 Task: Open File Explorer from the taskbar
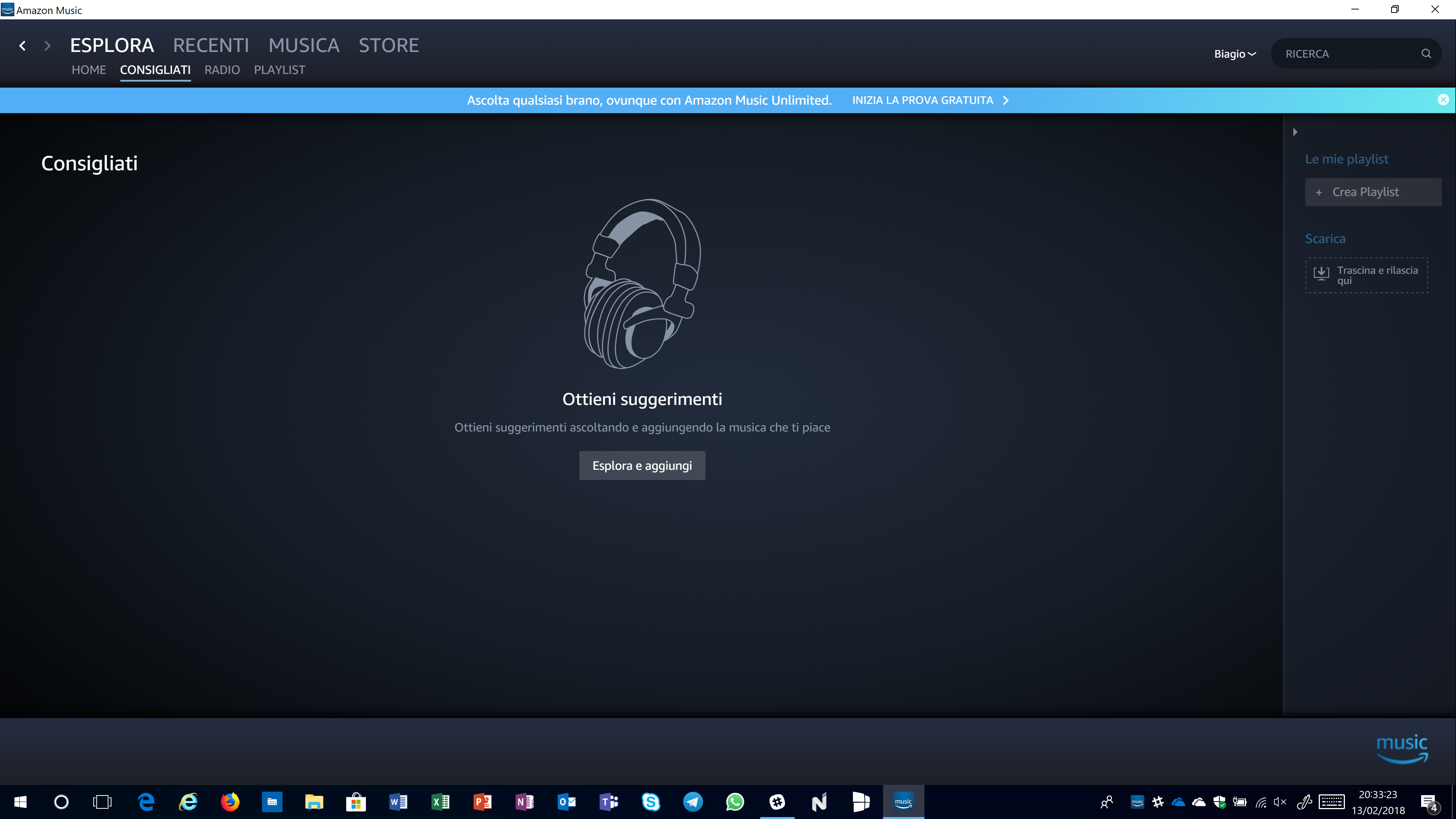tap(314, 802)
